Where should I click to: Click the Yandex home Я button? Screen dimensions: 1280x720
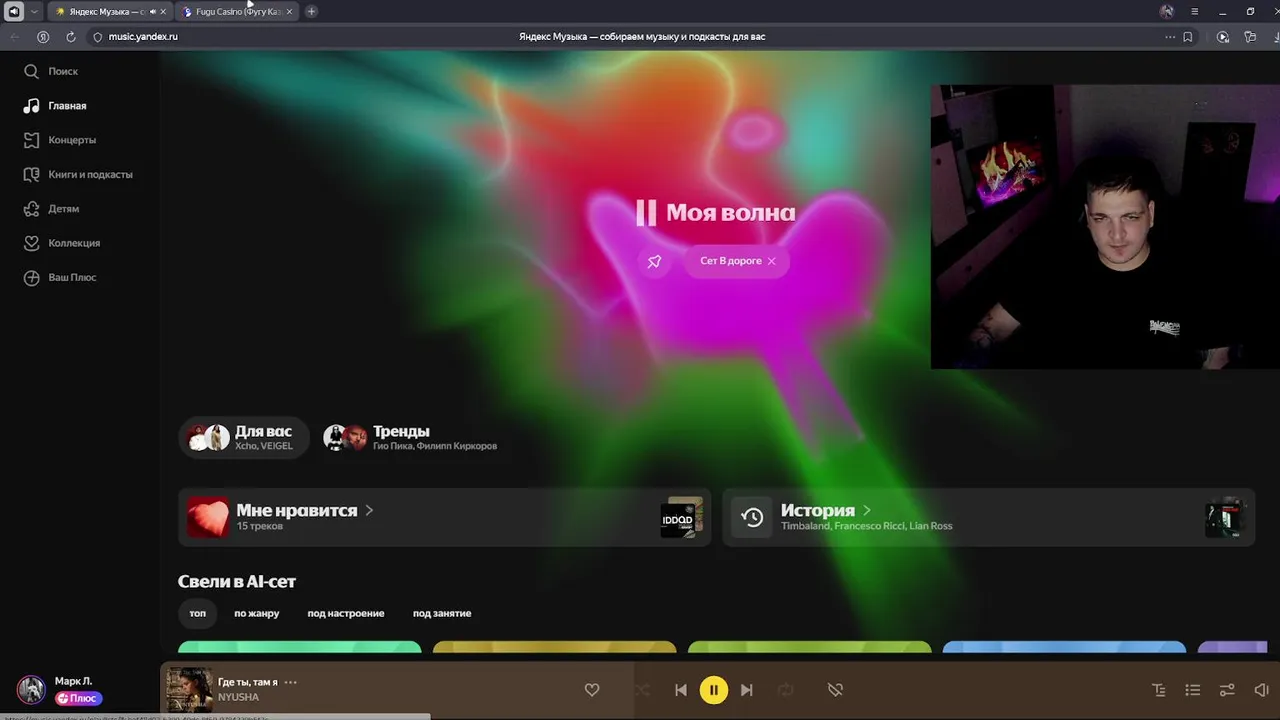pyautogui.click(x=43, y=37)
